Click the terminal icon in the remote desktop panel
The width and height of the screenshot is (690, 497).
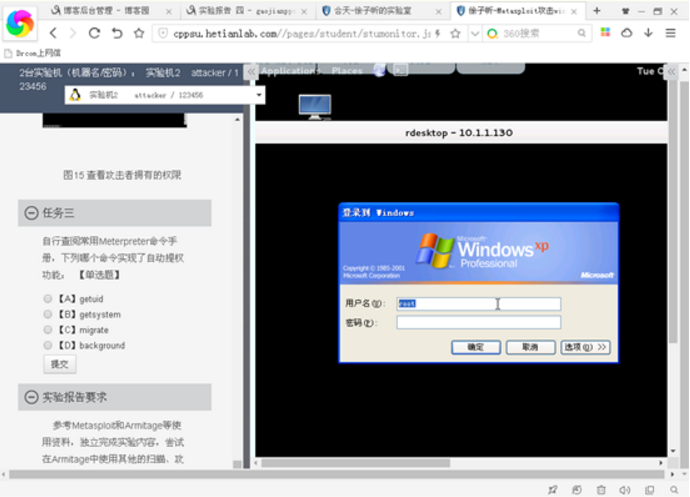tap(400, 70)
